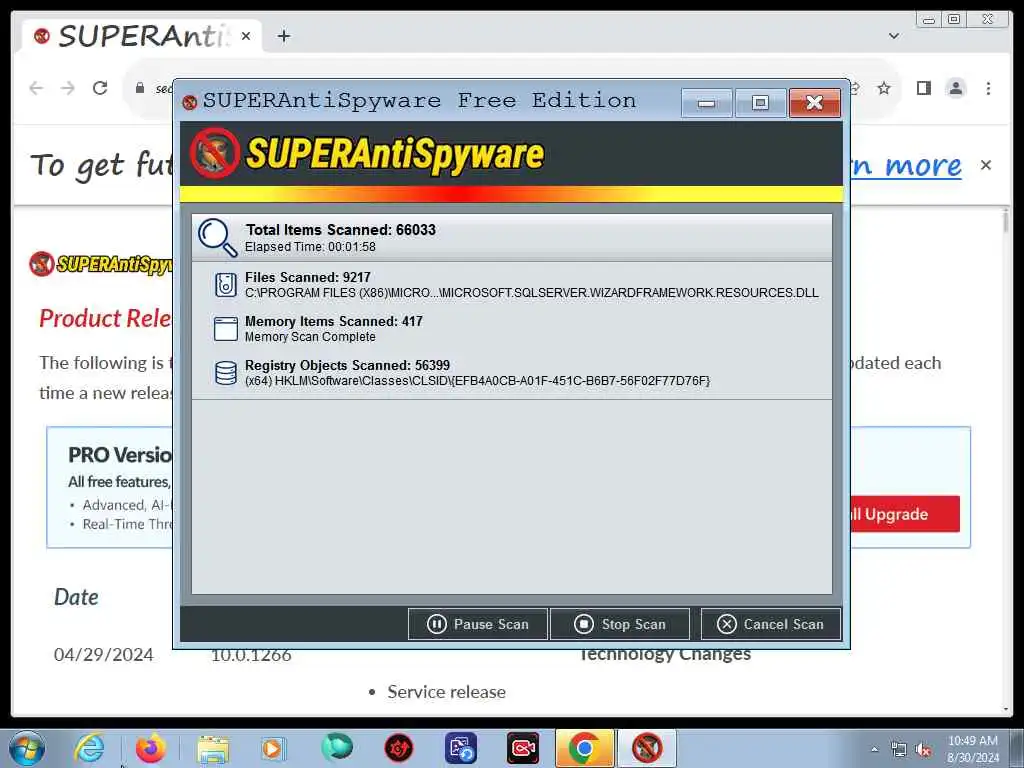Viewport: 1024px width, 768px height.
Task: Click the database icon next to Registry Objects Scanned
Action: point(226,373)
